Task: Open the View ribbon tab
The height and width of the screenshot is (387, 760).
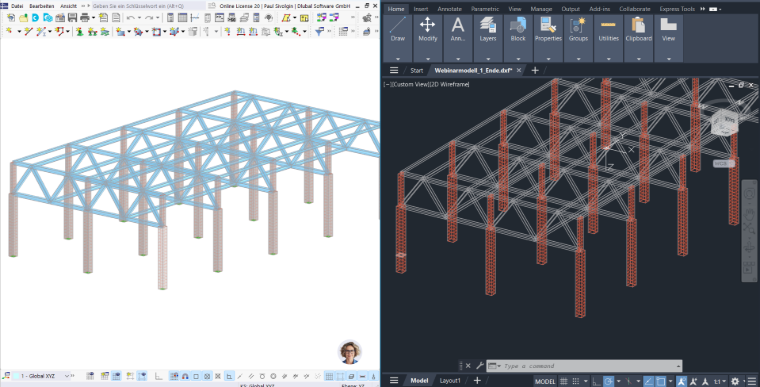Action: click(x=514, y=9)
